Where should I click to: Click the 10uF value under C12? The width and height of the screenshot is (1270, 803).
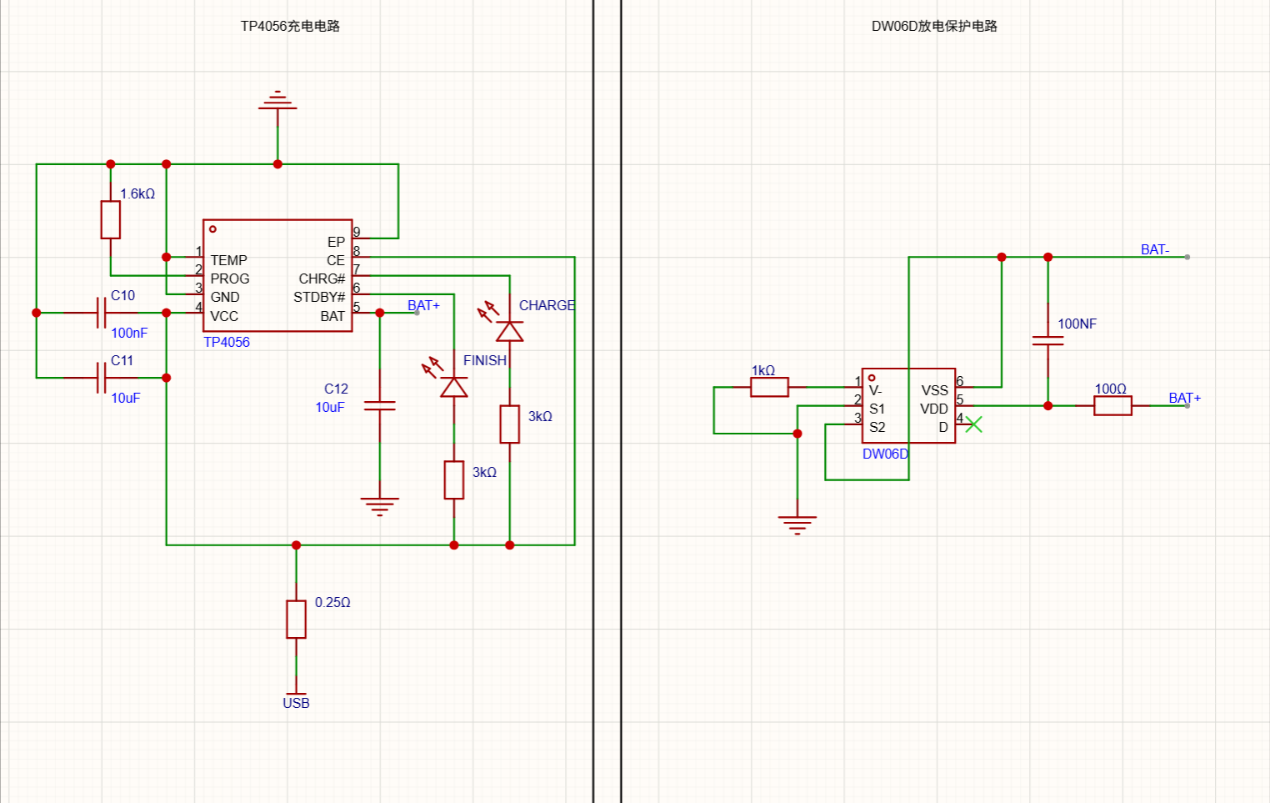click(x=331, y=408)
